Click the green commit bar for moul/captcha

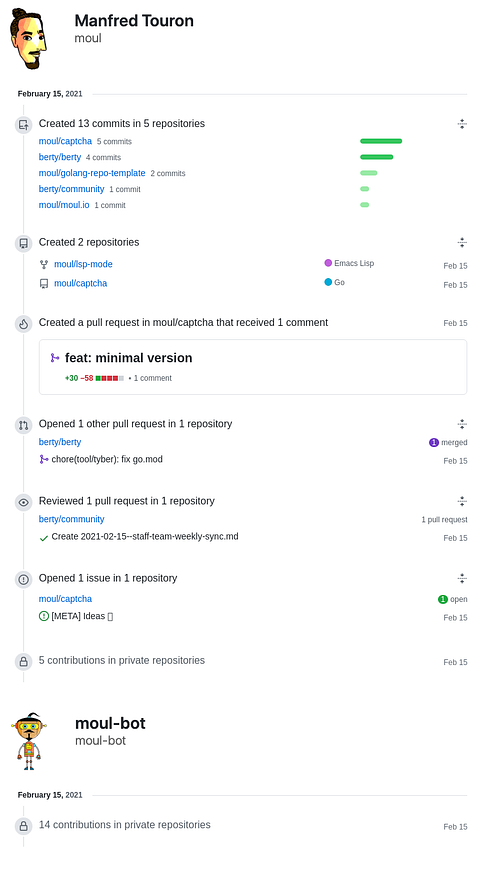tap(381, 141)
